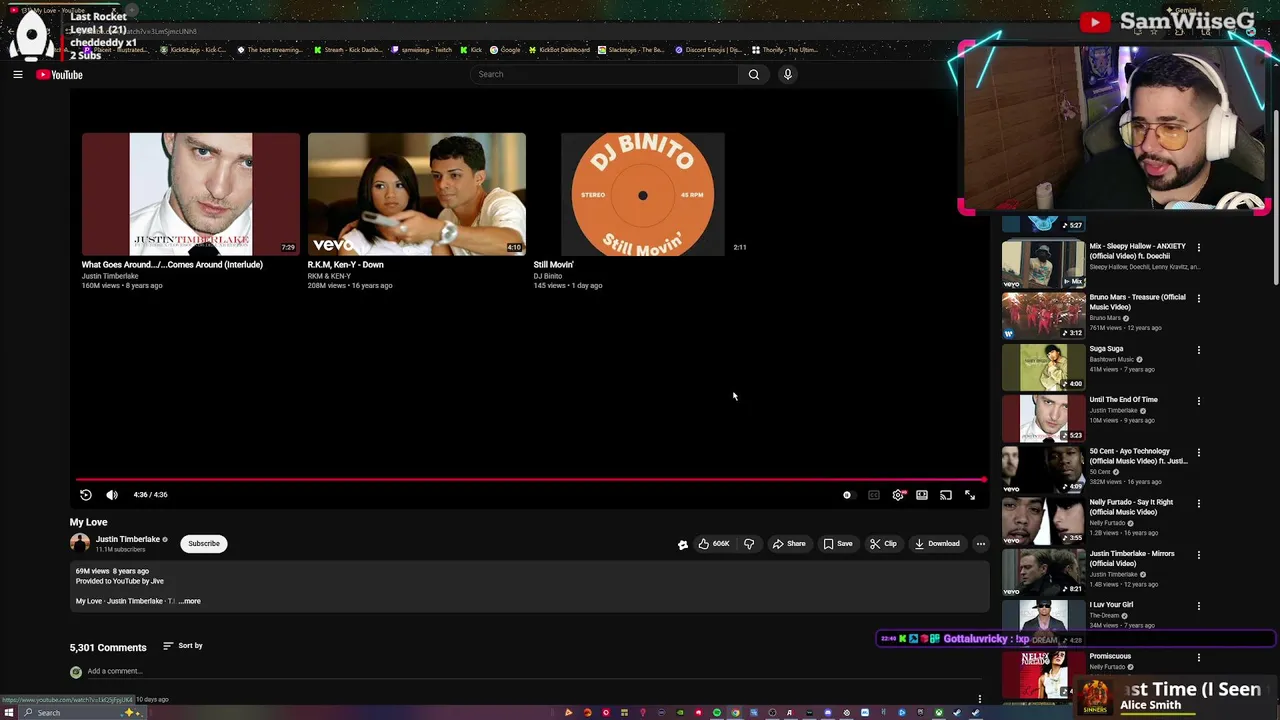Viewport: 1280px width, 720px height.
Task: Enter full screen mode
Action: [x=970, y=495]
